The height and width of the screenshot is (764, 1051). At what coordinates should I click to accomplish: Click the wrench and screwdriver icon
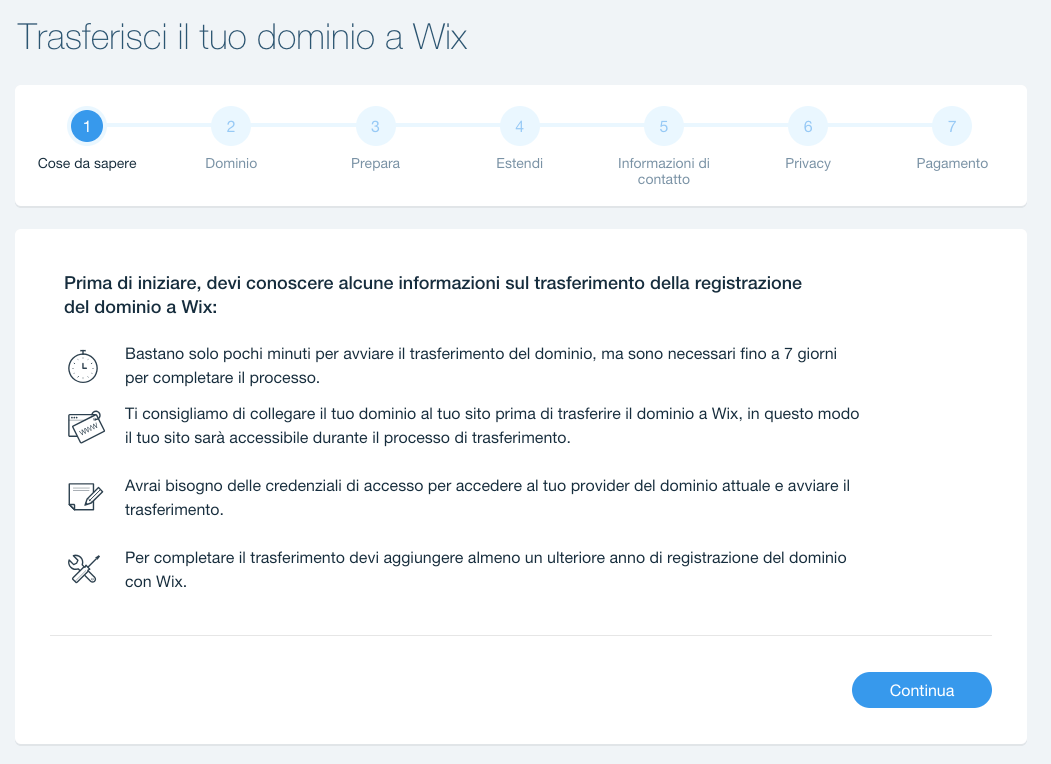click(84, 569)
